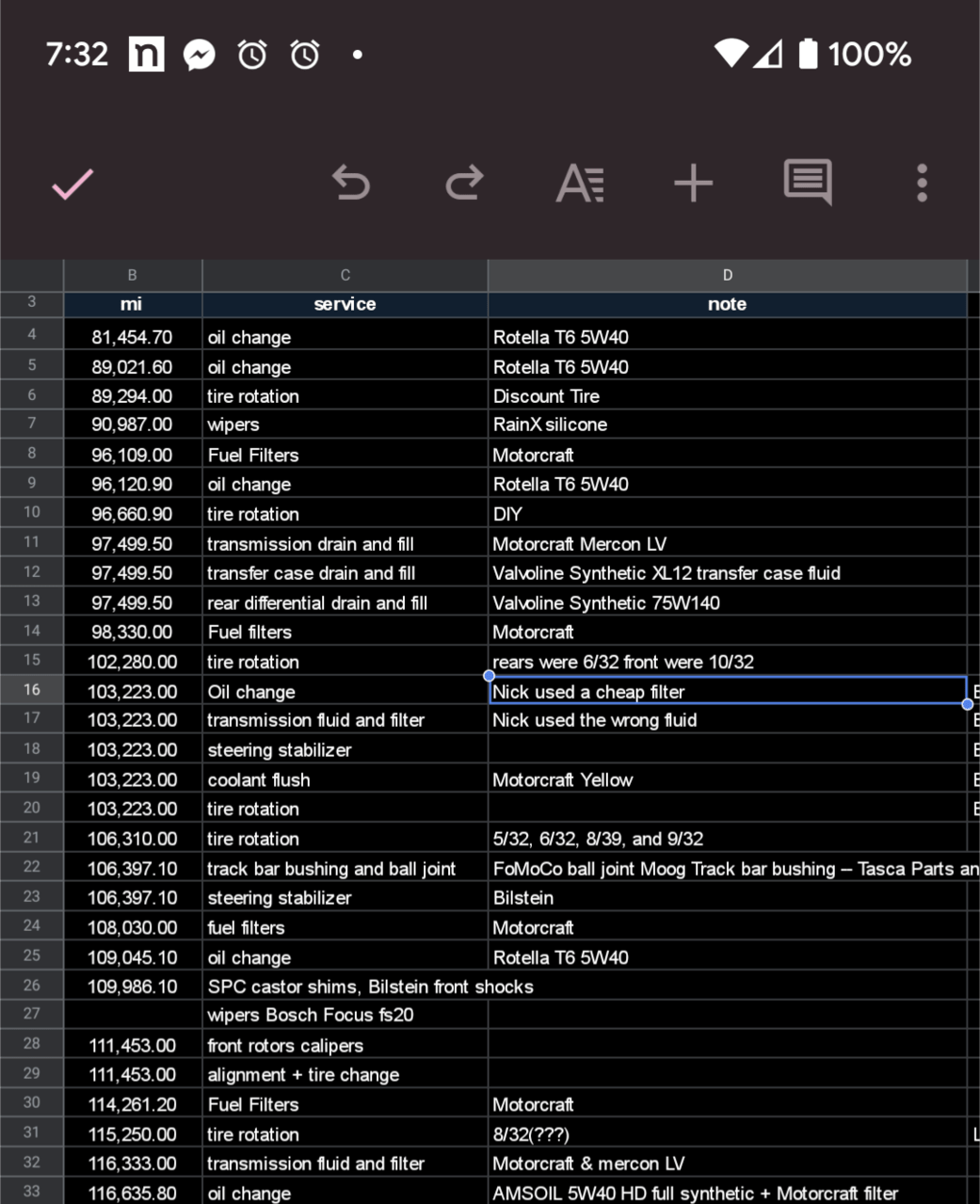Select the 'Discount Tire' note cell

728,396
